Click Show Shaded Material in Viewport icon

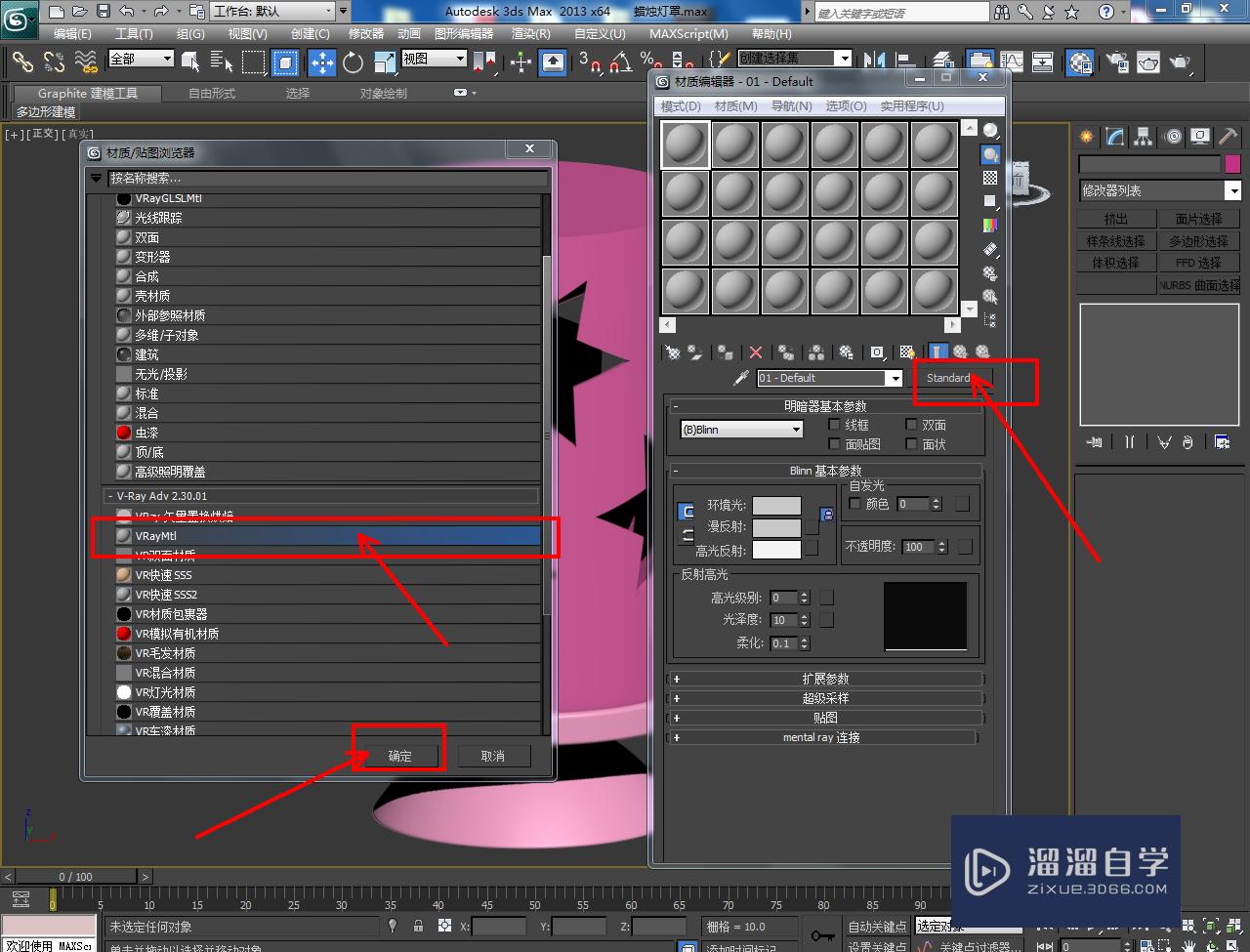click(x=907, y=352)
